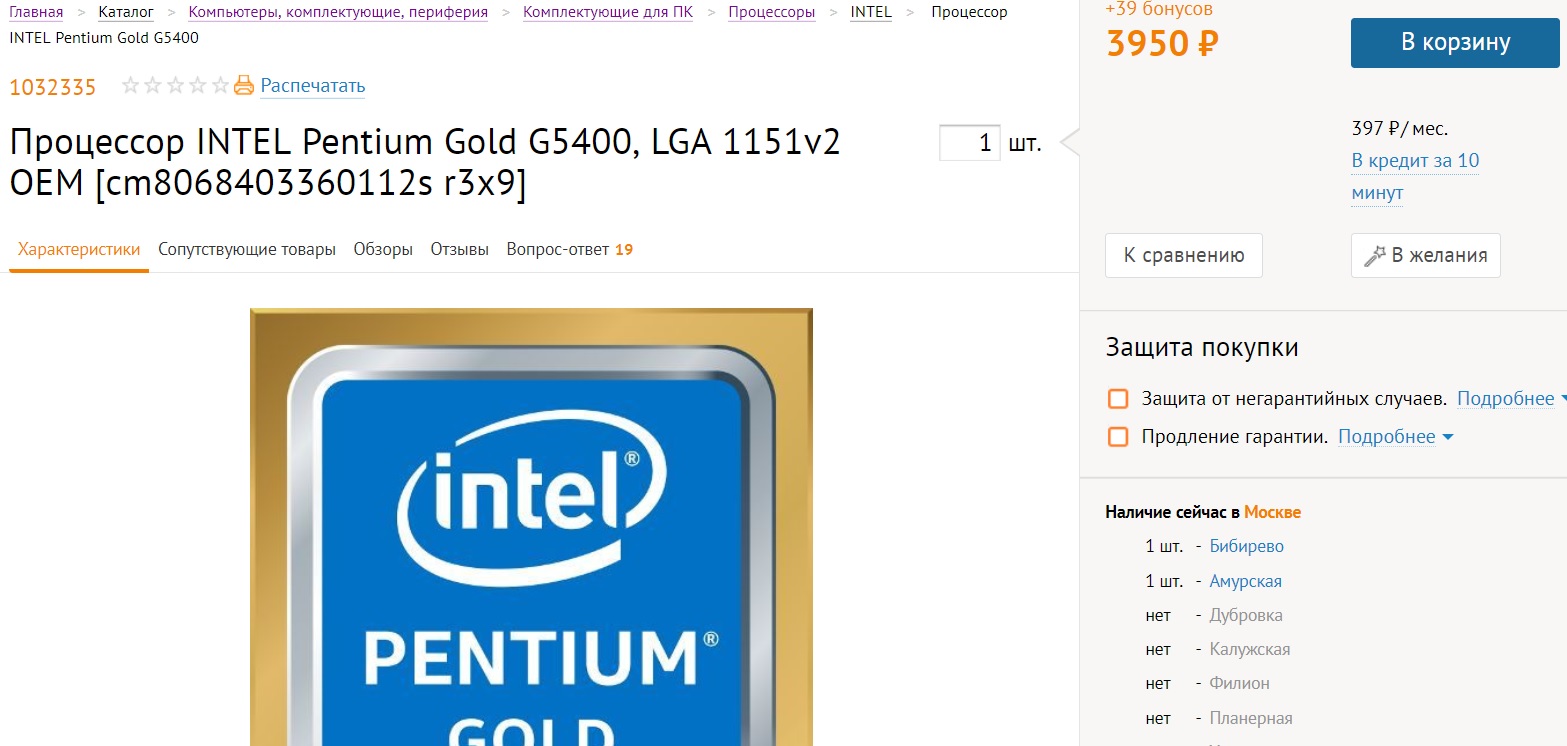Screen dimensions: 1567x746
Task: Open the Вопрос-ответ tab
Action: click(569, 249)
